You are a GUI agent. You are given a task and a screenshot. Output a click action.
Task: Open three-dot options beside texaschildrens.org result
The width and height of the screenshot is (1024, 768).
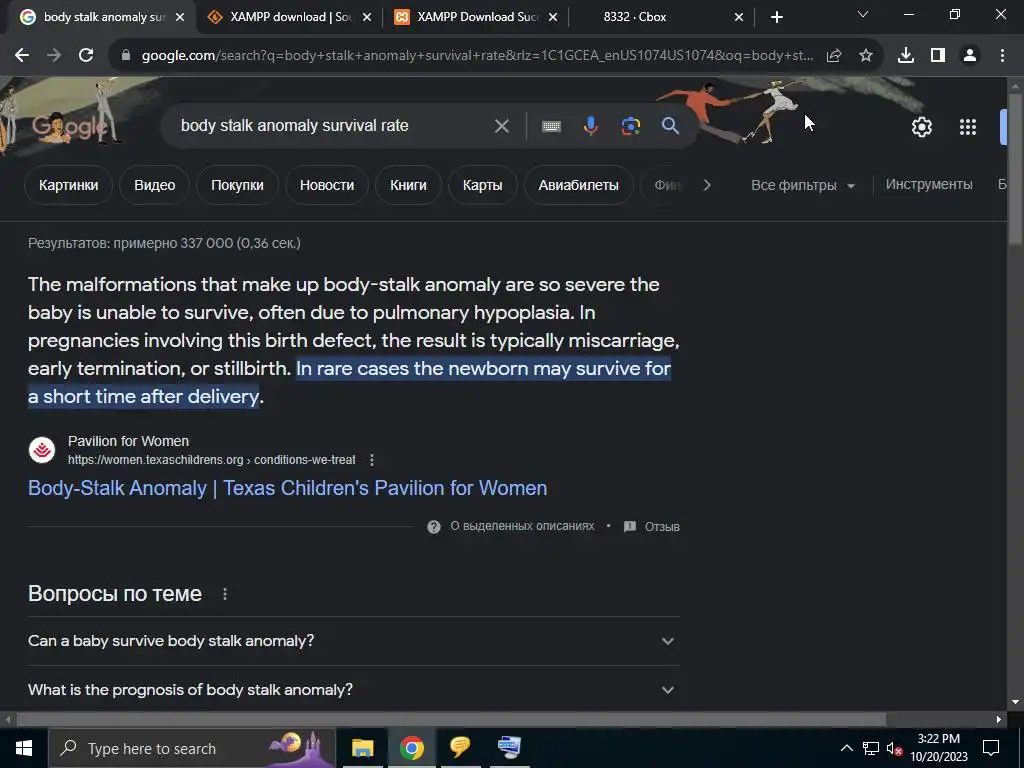pyautogui.click(x=372, y=460)
